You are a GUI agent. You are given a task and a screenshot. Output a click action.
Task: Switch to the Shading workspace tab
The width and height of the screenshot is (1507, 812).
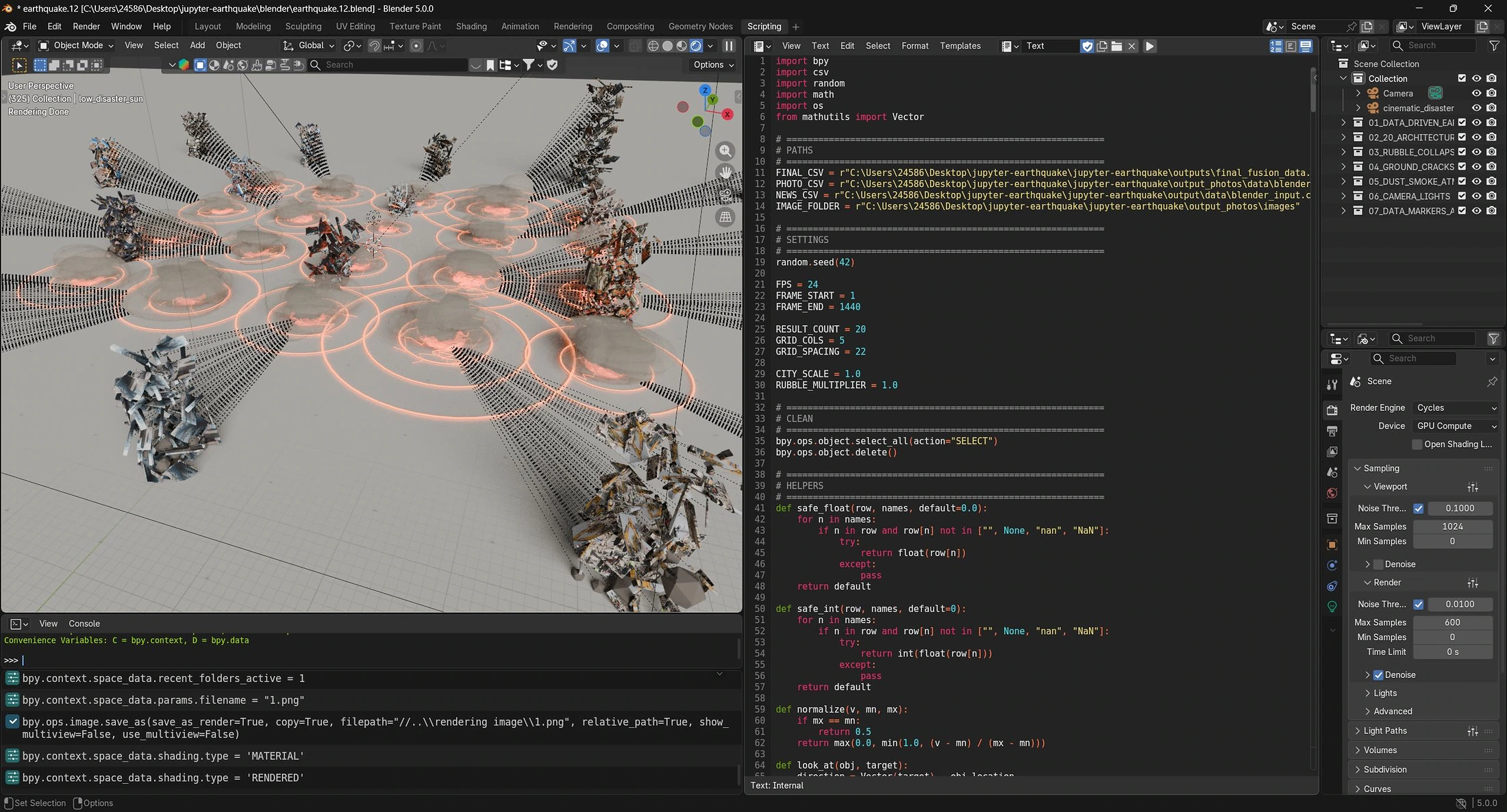[x=471, y=26]
